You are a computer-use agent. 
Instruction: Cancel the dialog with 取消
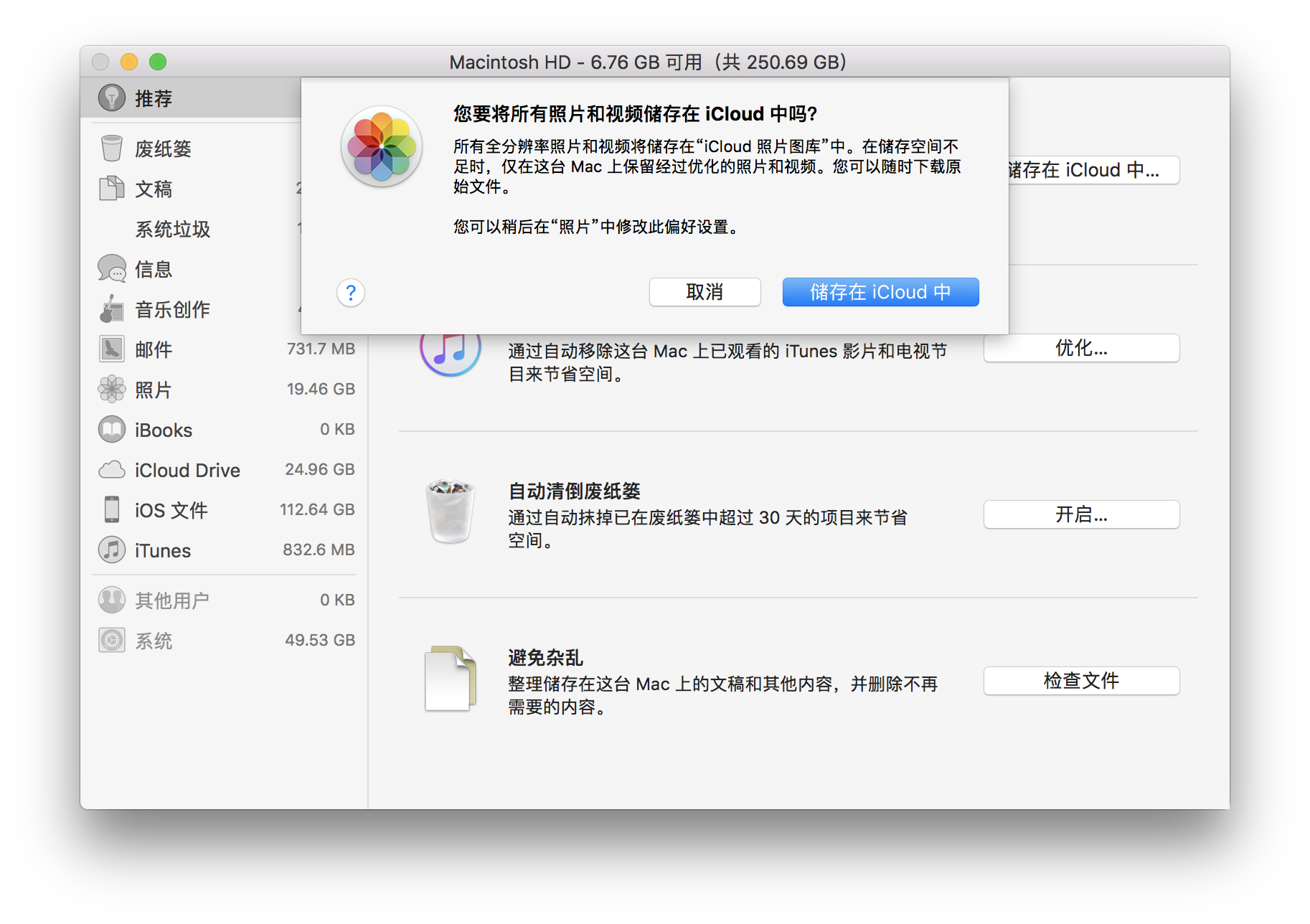705,292
